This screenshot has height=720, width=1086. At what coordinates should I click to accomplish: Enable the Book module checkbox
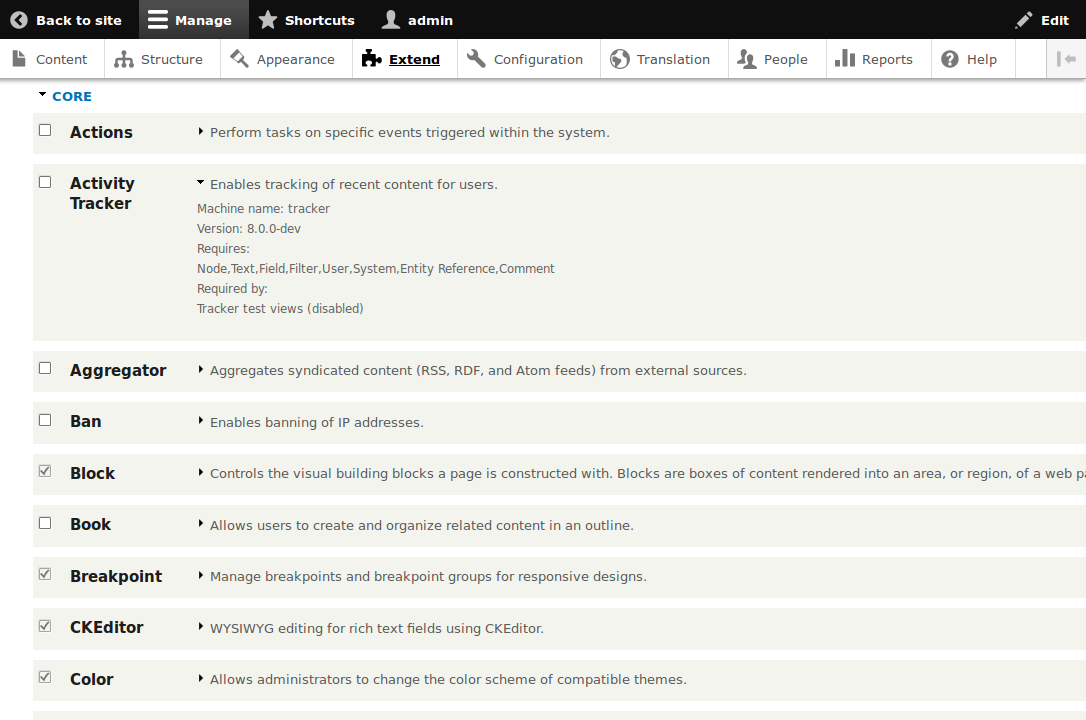click(x=45, y=523)
